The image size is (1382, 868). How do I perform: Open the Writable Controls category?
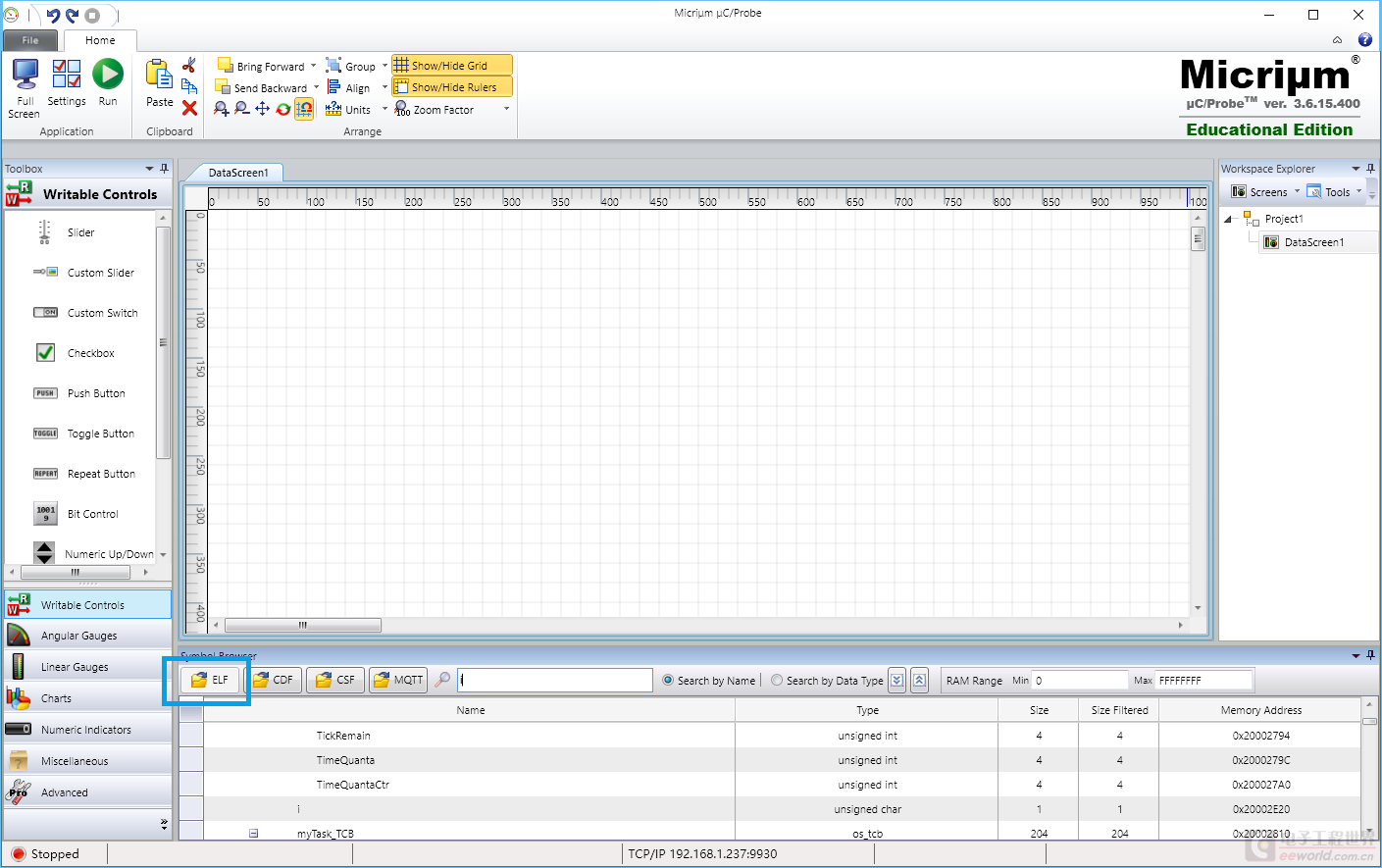(x=87, y=605)
